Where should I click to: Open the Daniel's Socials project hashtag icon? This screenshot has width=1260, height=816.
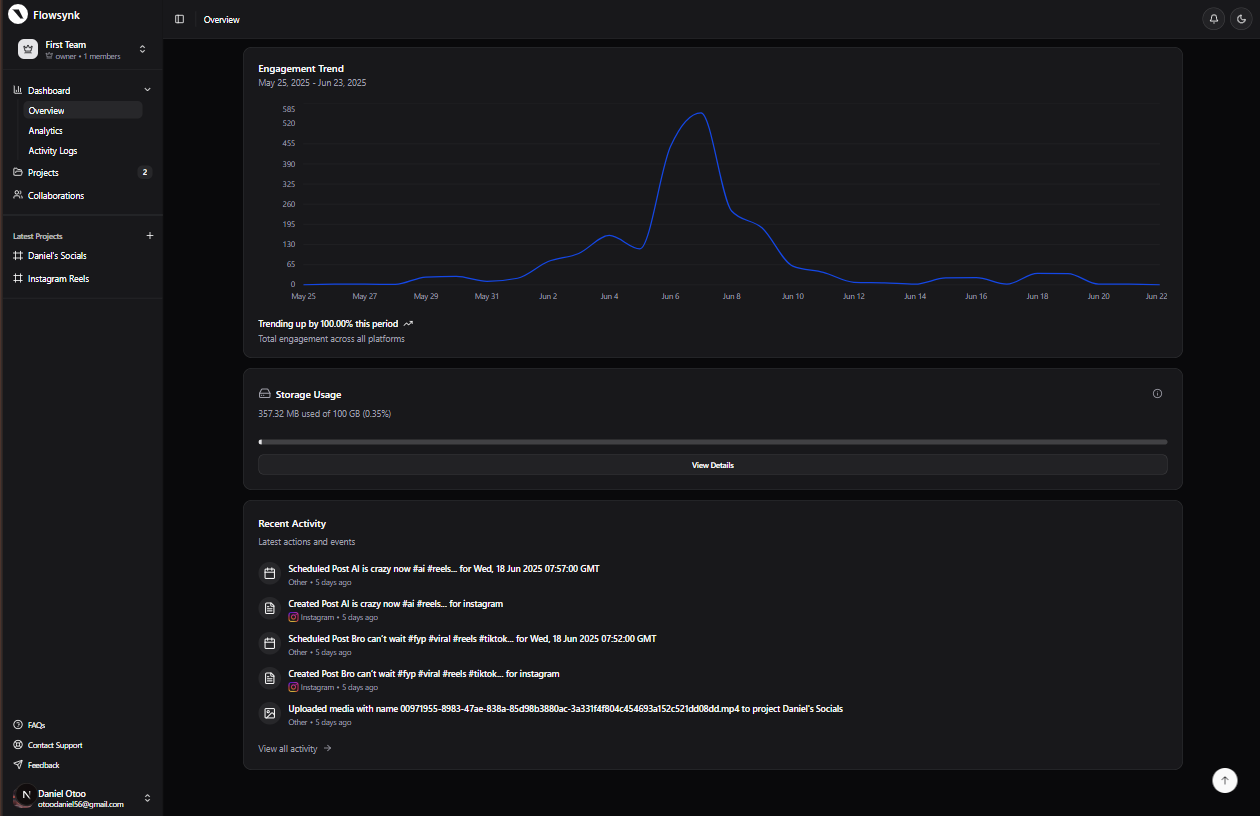pyautogui.click(x=17, y=255)
